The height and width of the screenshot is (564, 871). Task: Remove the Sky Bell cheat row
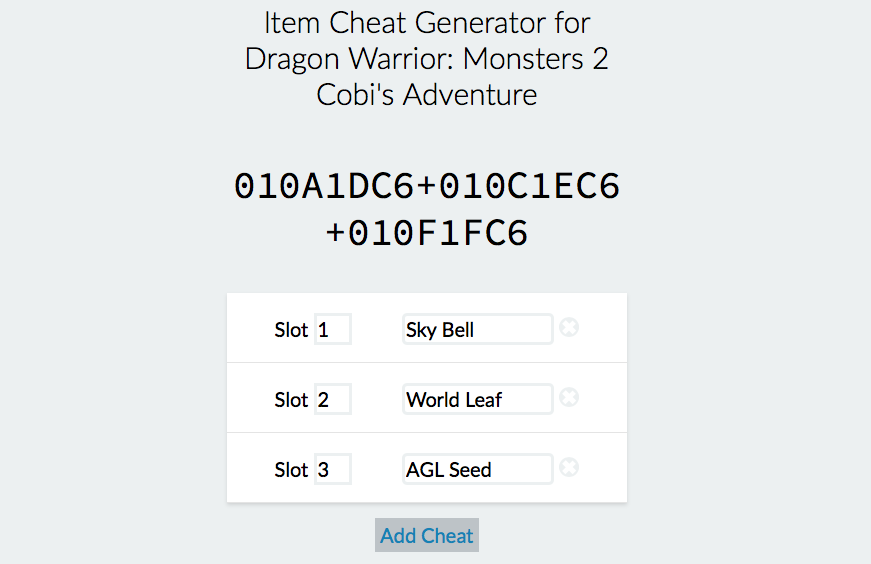(x=569, y=327)
